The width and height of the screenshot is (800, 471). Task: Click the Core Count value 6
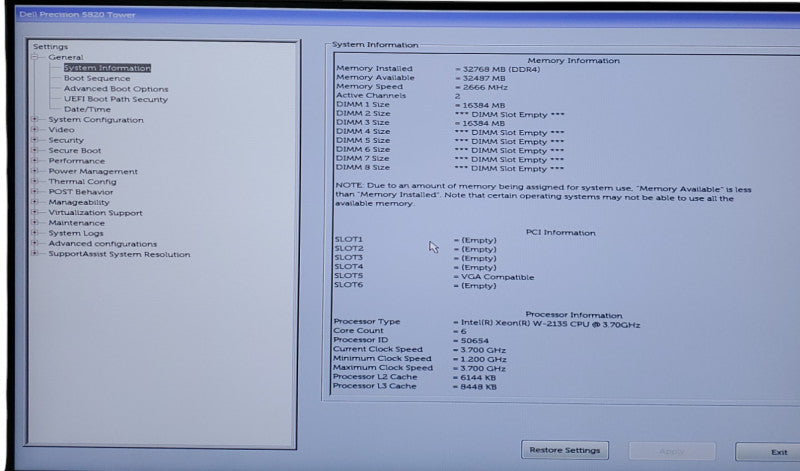click(x=460, y=331)
